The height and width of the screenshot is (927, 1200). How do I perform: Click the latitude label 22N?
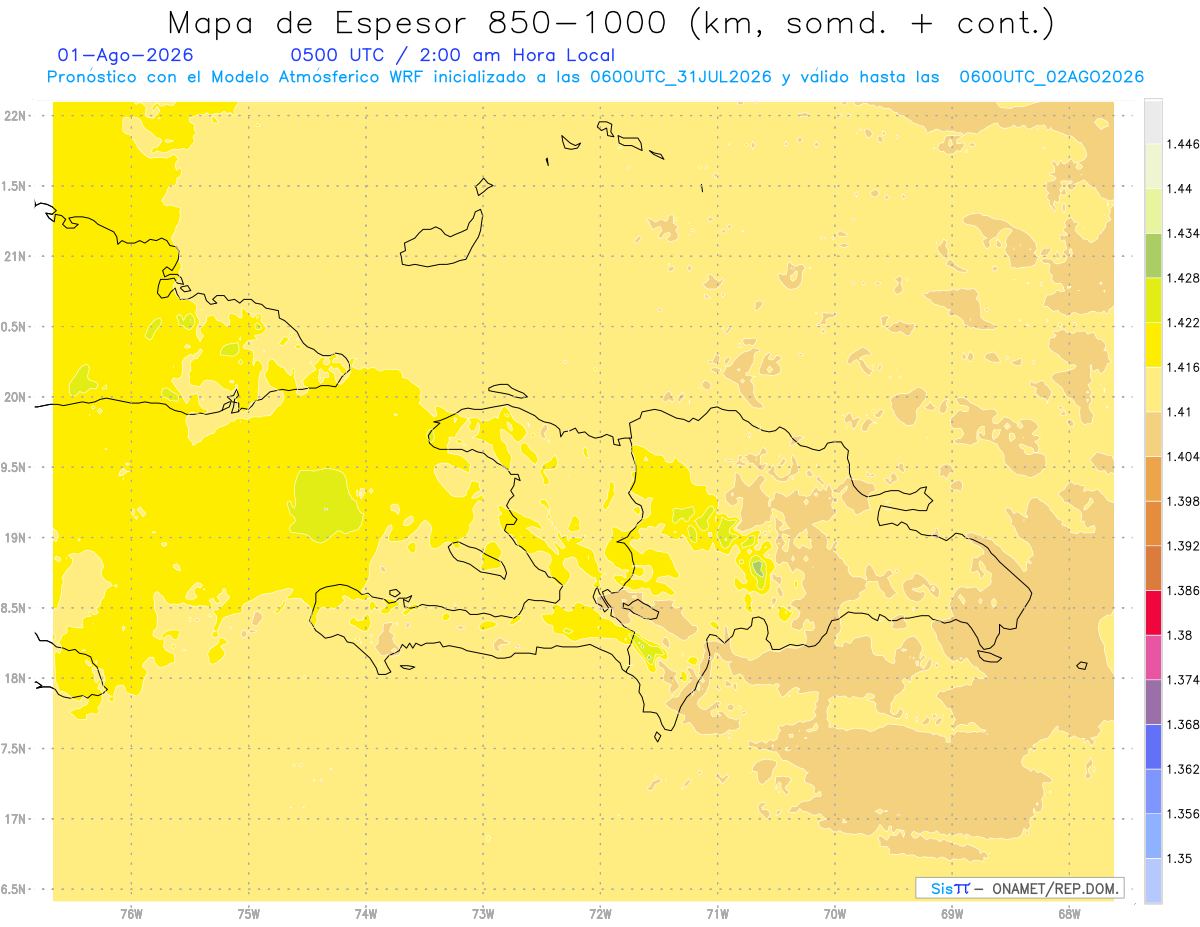pos(16,115)
